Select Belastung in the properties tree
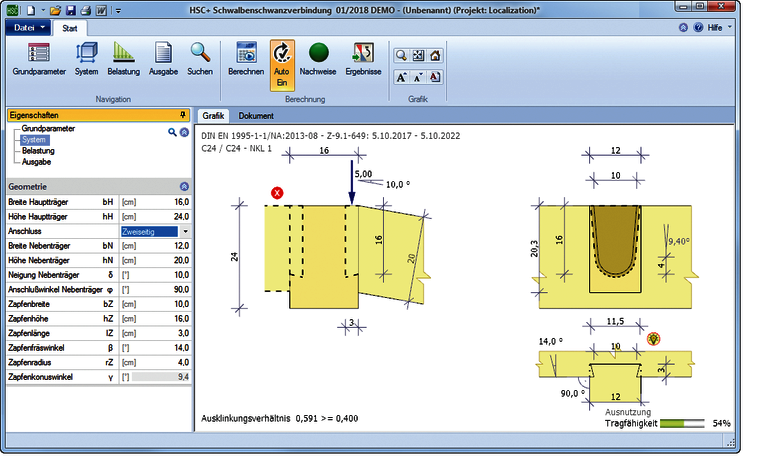The width and height of the screenshot is (760, 461). [x=38, y=151]
